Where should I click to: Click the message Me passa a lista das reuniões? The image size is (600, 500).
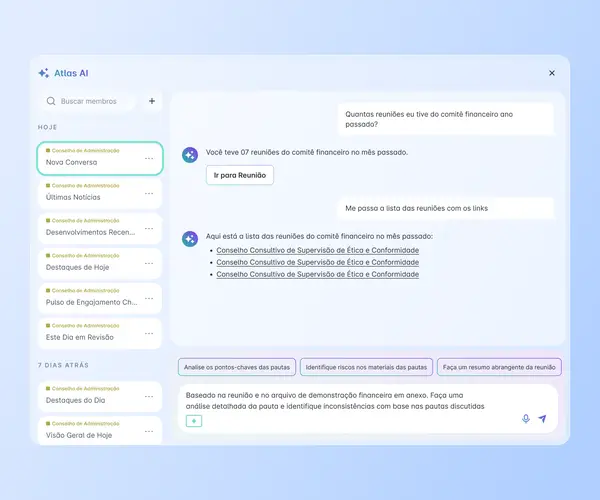(x=446, y=208)
